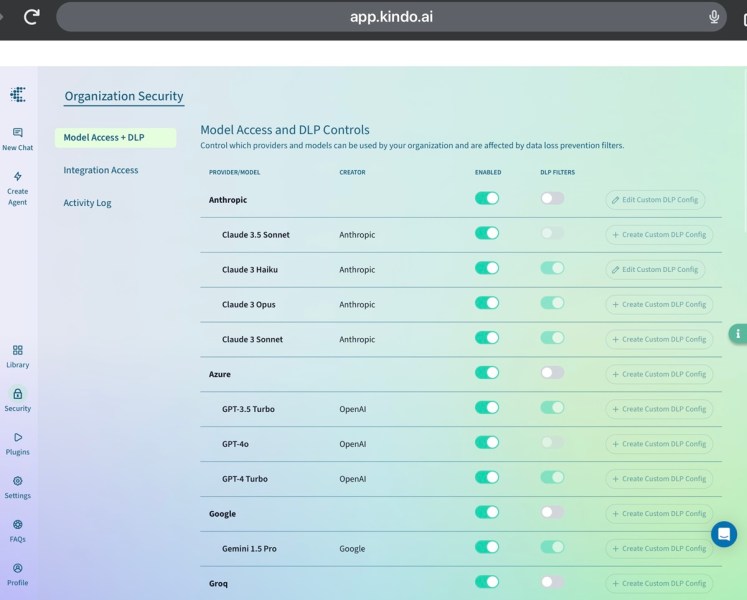
Task: Toggle Groq DLP filters switch
Action: pyautogui.click(x=552, y=581)
